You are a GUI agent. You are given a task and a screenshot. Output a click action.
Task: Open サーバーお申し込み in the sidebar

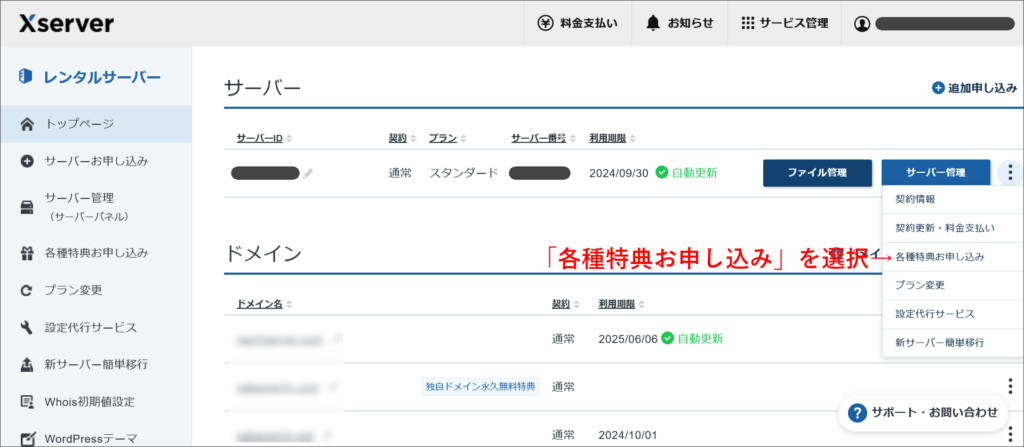coord(96,161)
